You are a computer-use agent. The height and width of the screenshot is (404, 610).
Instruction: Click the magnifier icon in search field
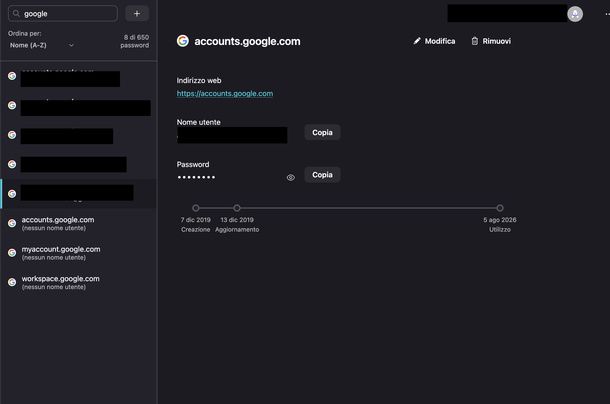[x=16, y=14]
